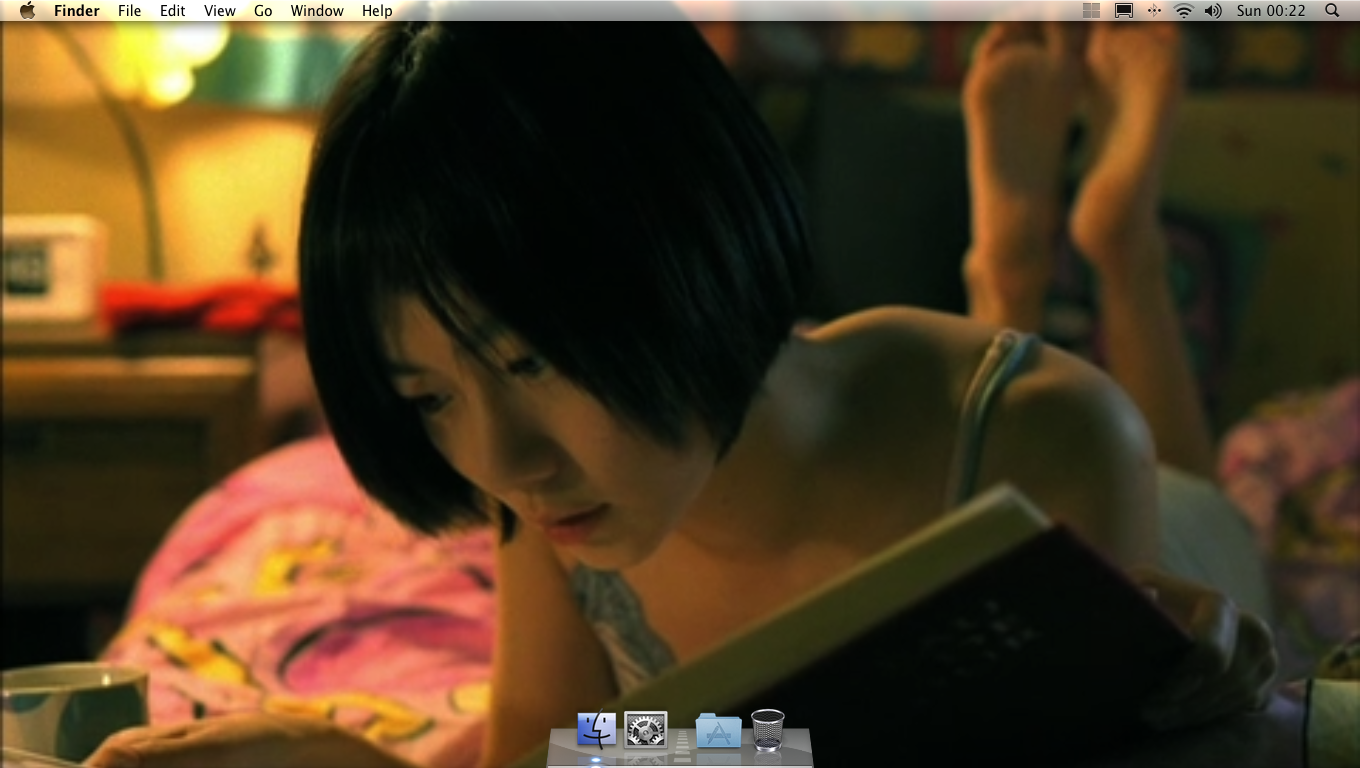Open the Wi-Fi status menu
Image resolution: width=1360 pixels, height=768 pixels.
(1184, 10)
